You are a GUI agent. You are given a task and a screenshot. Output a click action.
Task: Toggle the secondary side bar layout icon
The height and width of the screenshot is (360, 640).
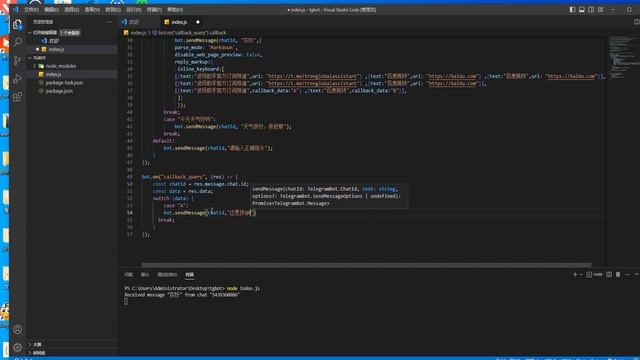click(591, 9)
